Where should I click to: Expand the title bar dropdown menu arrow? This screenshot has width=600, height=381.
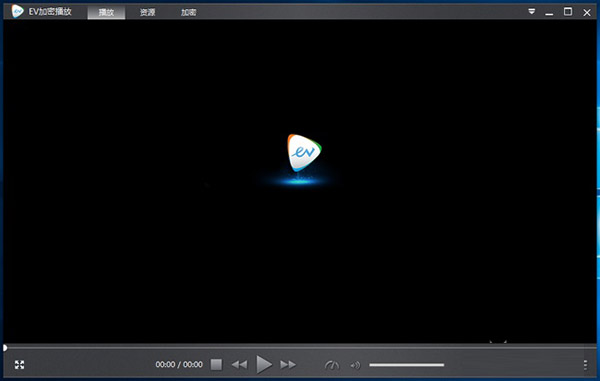(532, 11)
